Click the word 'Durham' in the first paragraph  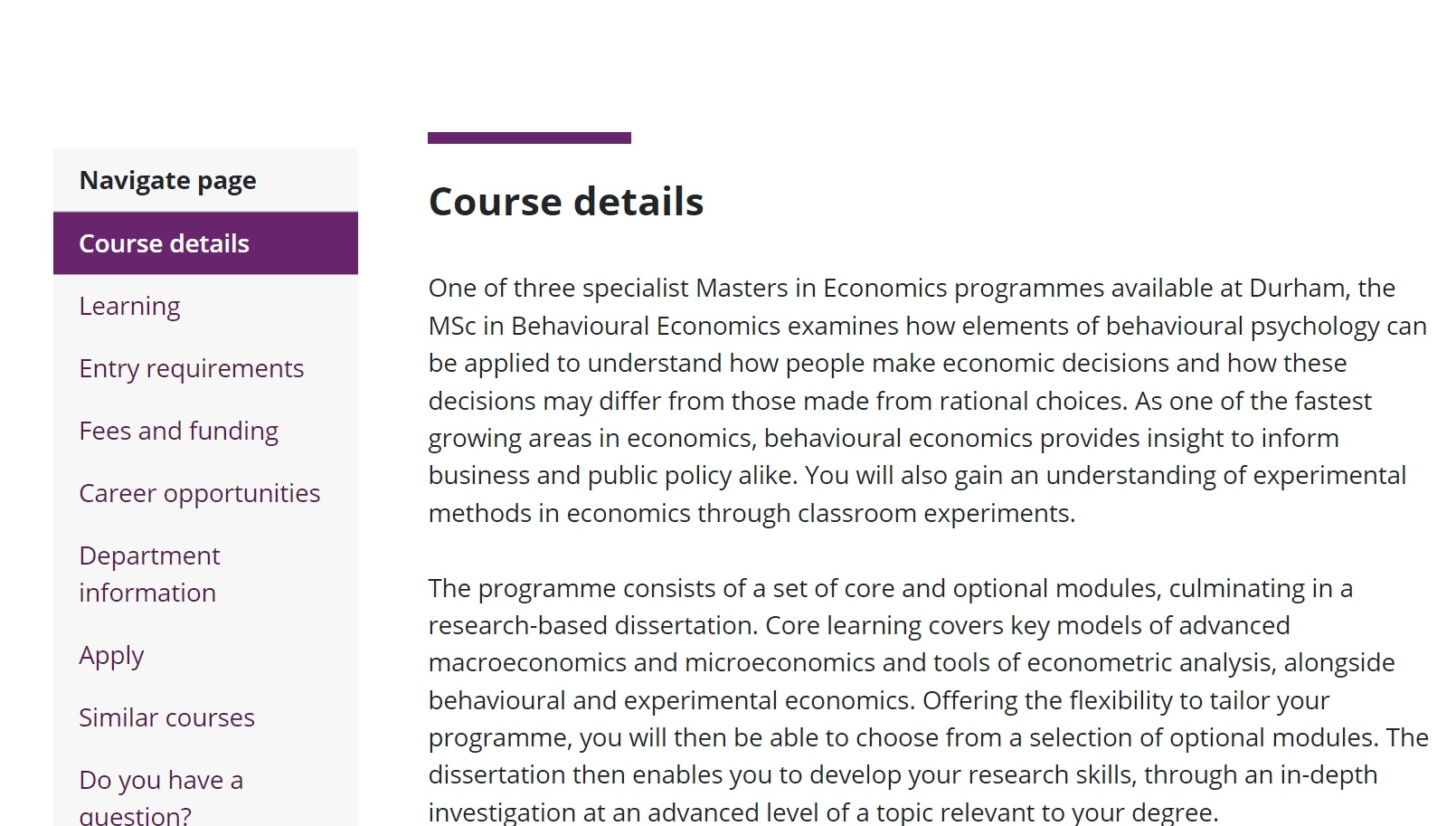pyautogui.click(x=1297, y=288)
